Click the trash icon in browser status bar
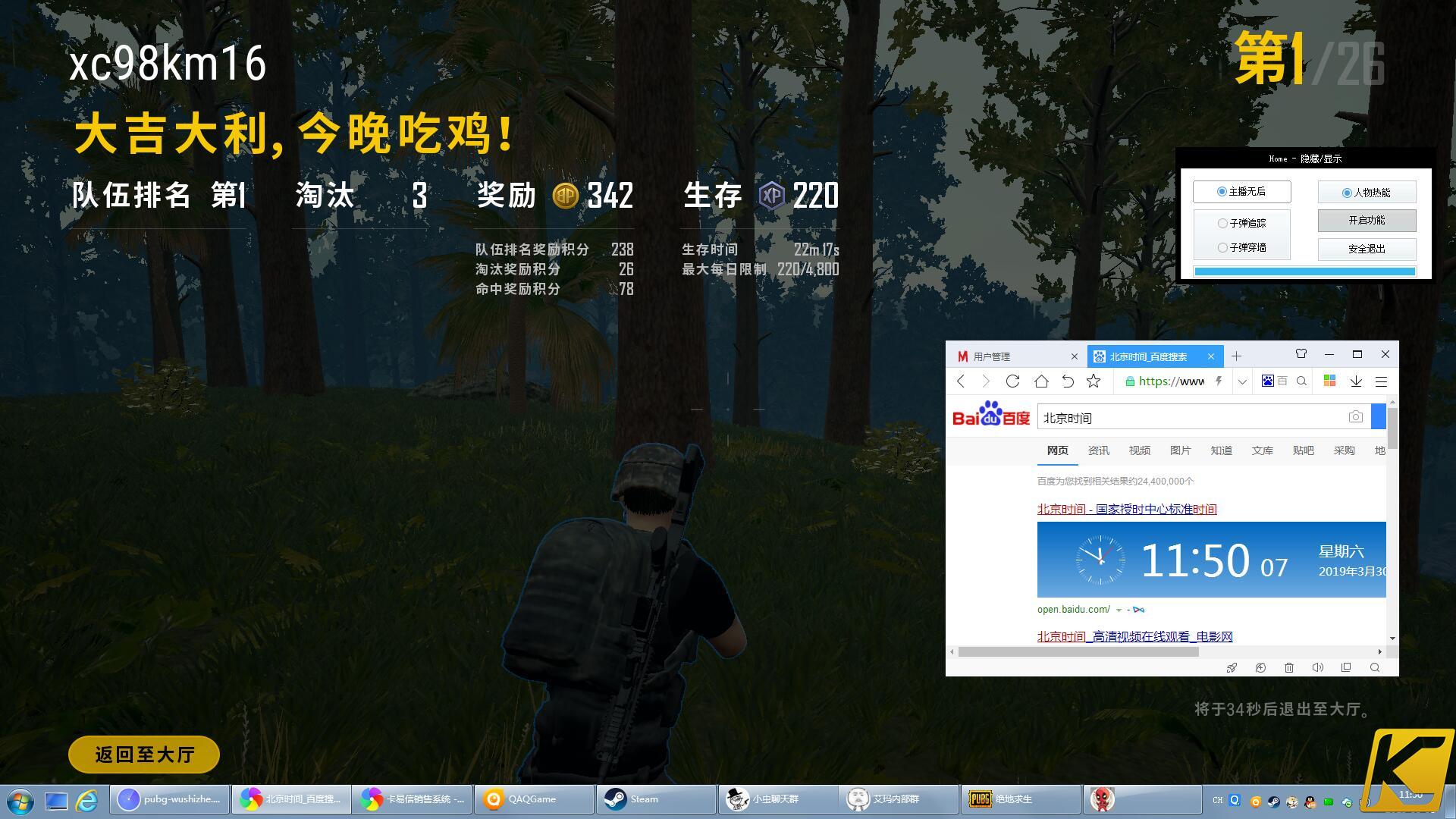This screenshot has width=1456, height=819. (x=1289, y=668)
